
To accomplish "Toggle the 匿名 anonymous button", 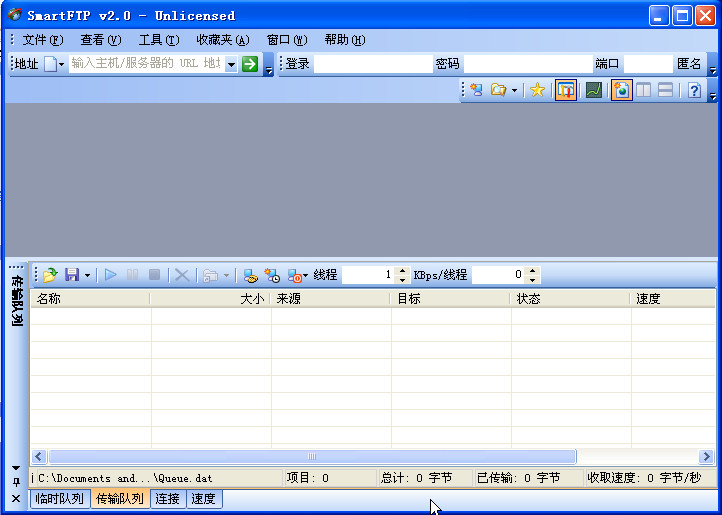I will tap(689, 64).
